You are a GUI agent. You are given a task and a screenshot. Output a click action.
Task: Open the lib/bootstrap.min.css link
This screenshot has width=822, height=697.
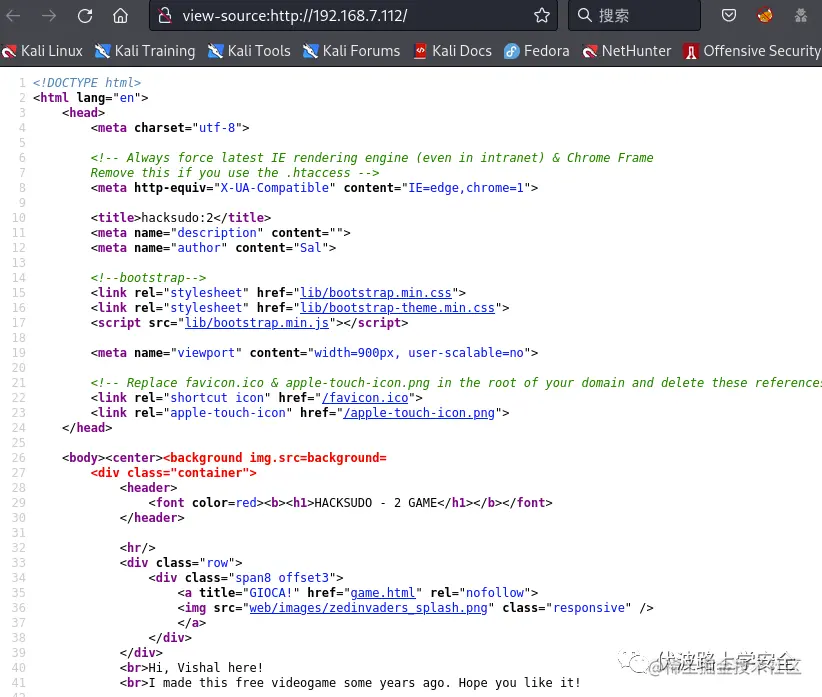coord(375,293)
